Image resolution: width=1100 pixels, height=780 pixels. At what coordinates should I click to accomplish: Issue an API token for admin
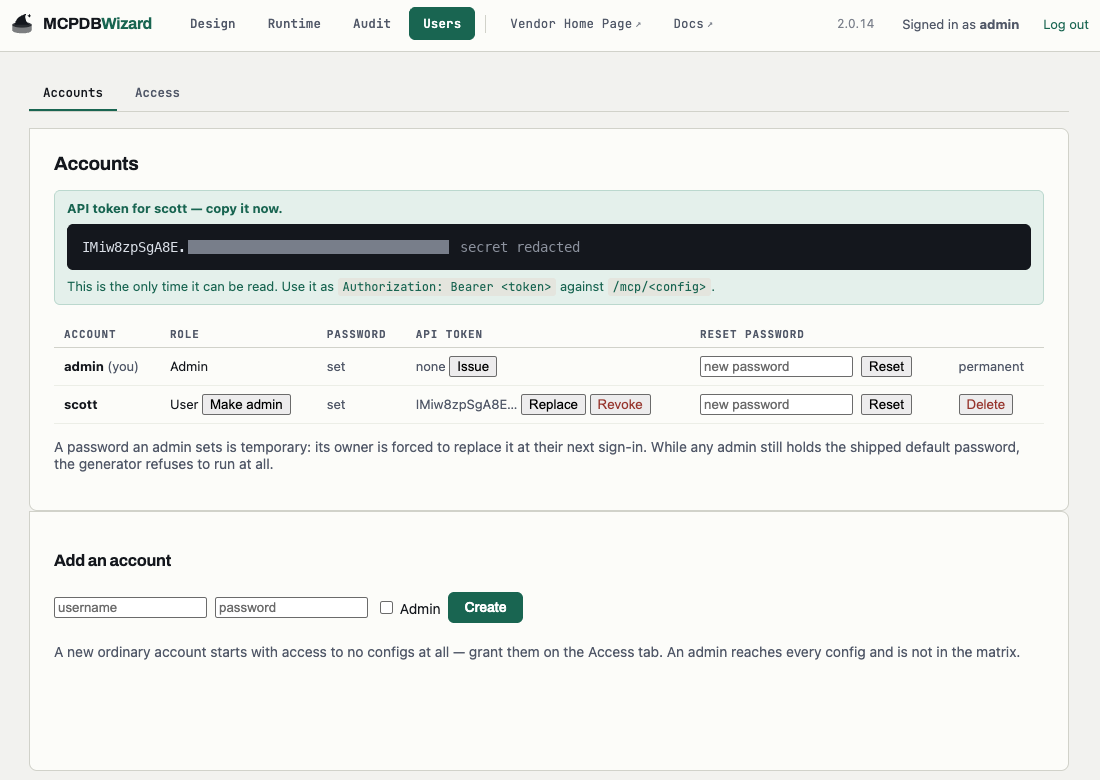[473, 367]
